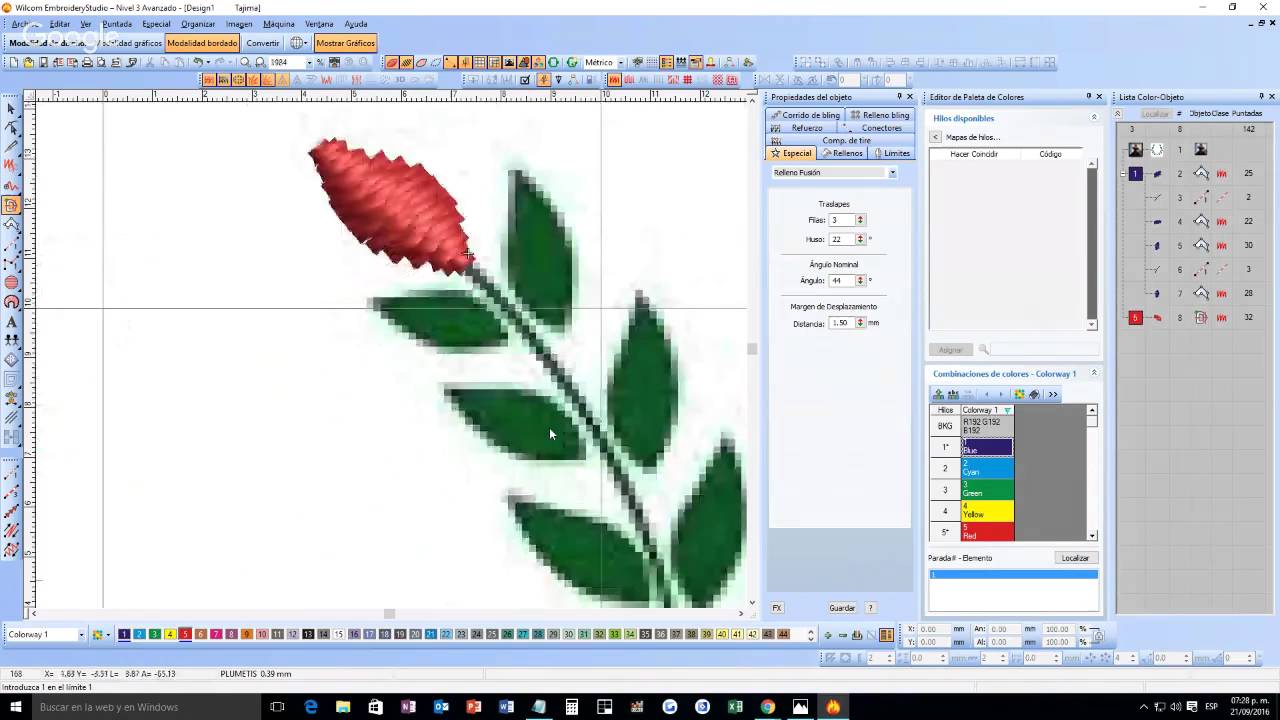Click Localizar button in Parada# section
Screen dimensions: 1280x720
click(x=1076, y=558)
